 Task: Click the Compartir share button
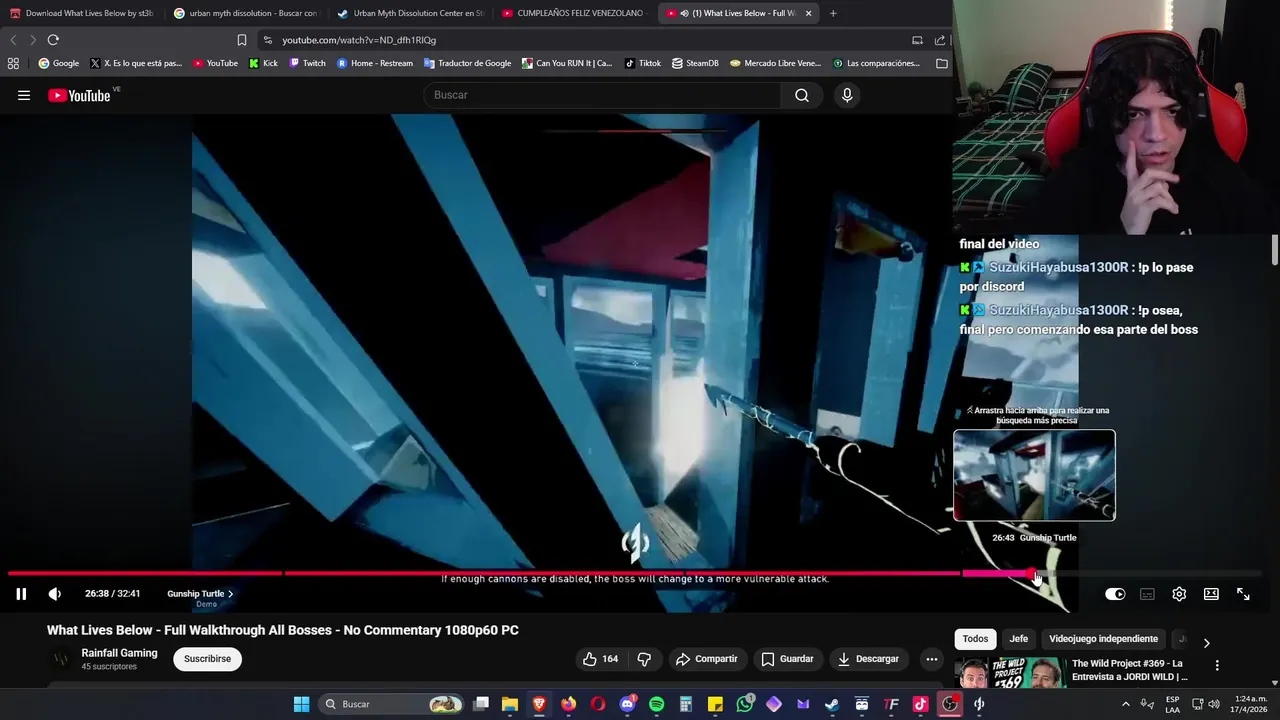(x=706, y=659)
